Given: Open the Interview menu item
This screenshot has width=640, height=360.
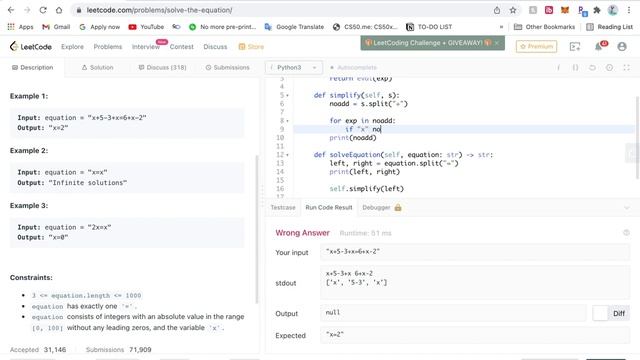Looking at the screenshot, I should 146,47.
